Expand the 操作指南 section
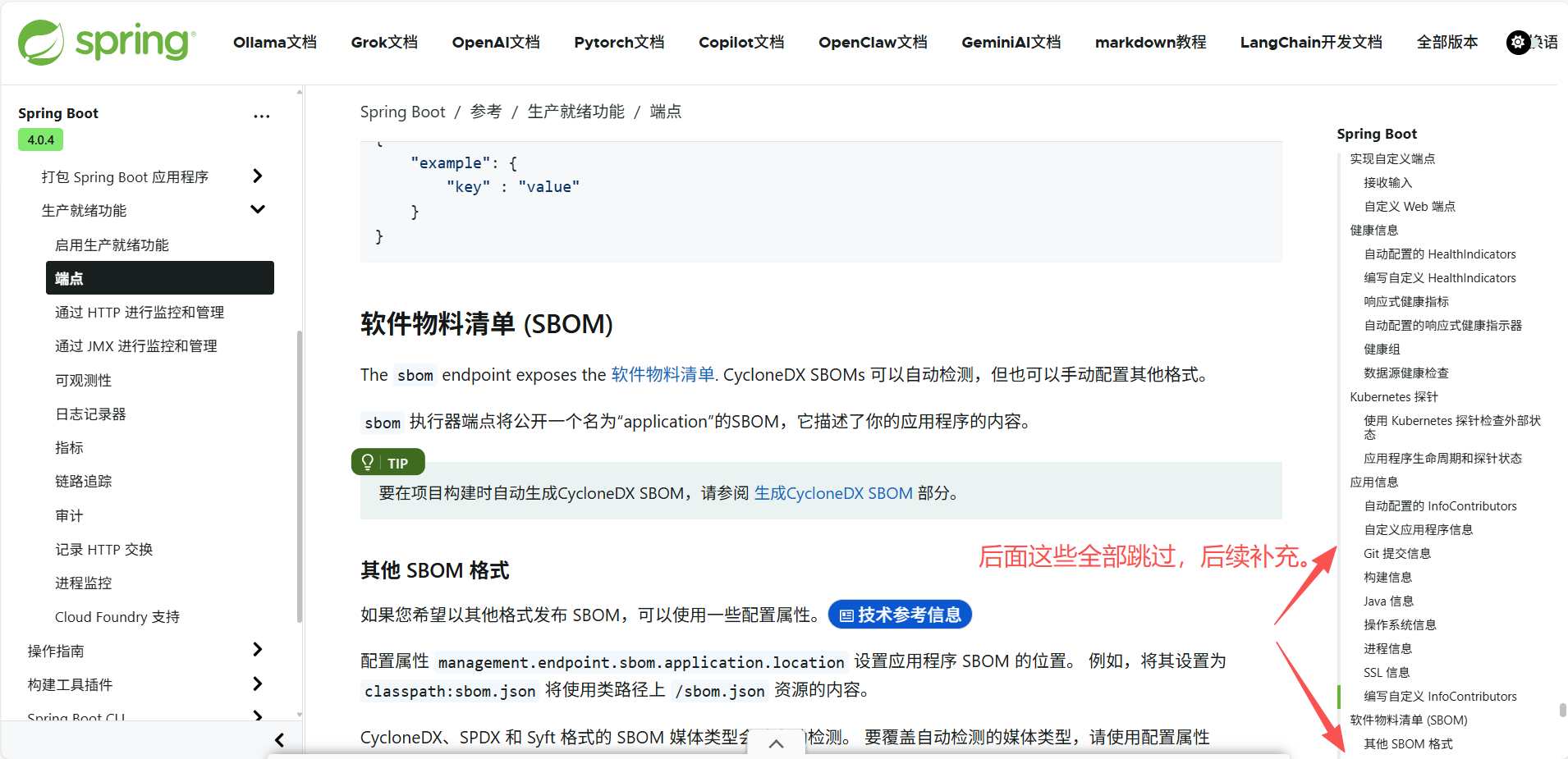Viewport: 1568px width, 759px height. [x=257, y=650]
